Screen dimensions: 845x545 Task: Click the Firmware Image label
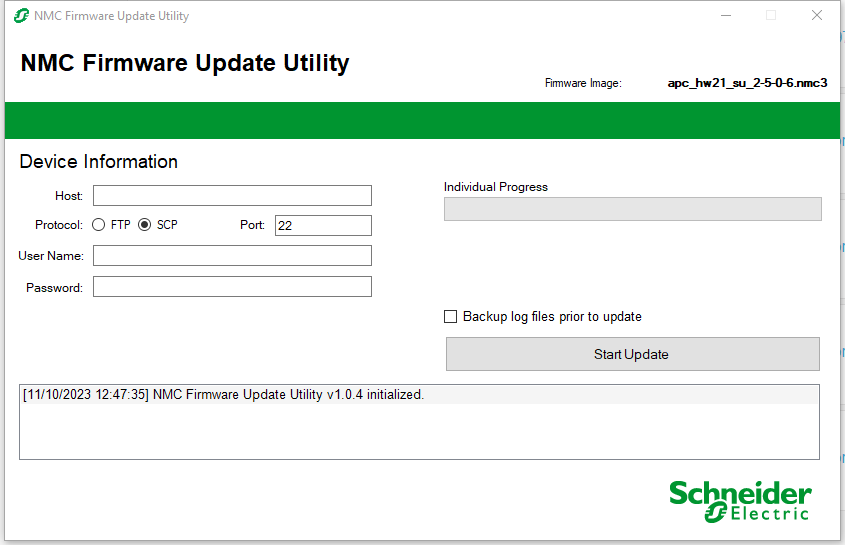tap(583, 83)
